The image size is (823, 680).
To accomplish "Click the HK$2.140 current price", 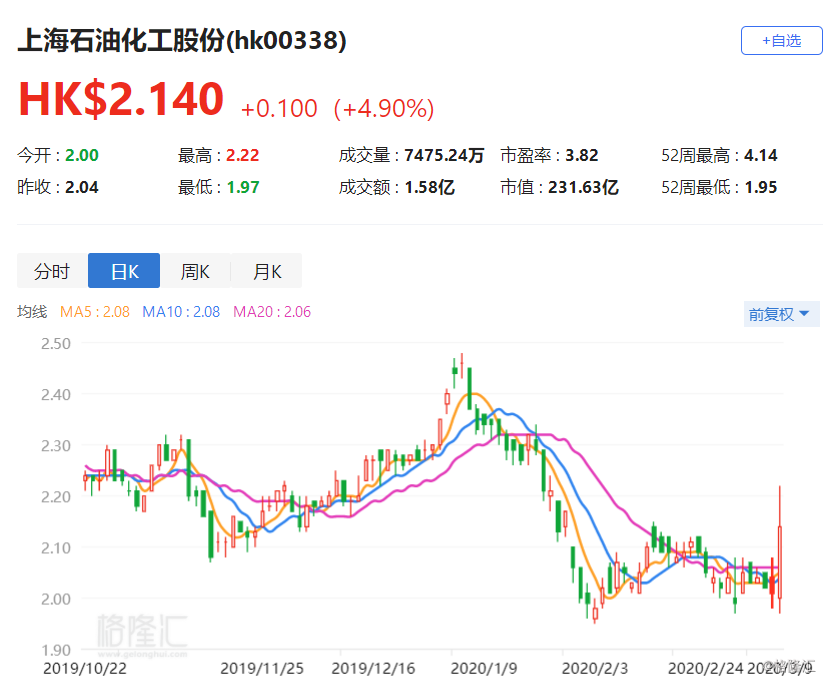I will tap(121, 99).
